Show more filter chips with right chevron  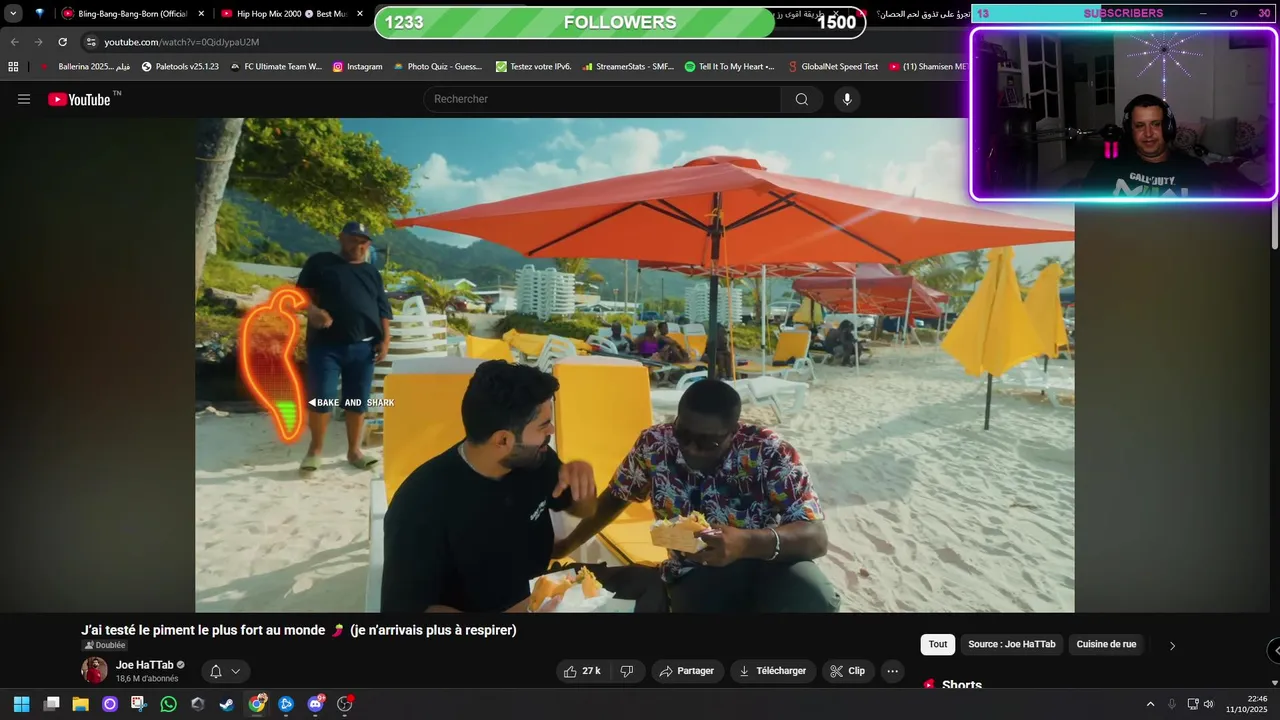[1172, 646]
